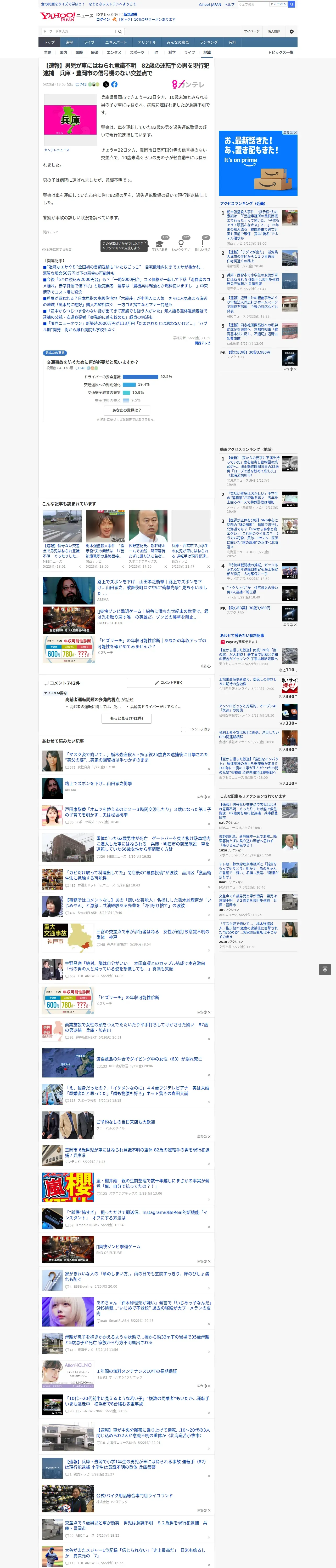Open マイページ

(x=251, y=32)
